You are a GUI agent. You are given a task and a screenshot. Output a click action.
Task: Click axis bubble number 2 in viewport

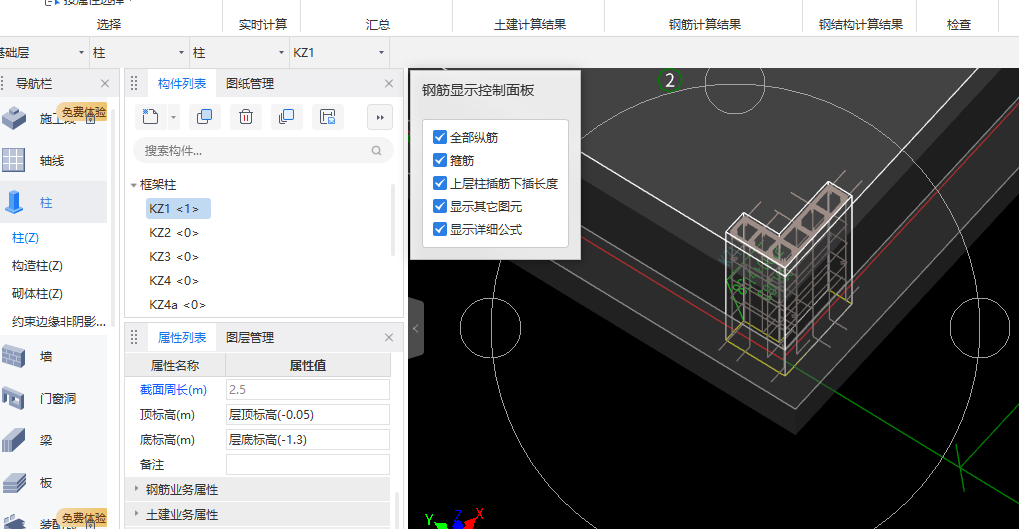pos(669,81)
